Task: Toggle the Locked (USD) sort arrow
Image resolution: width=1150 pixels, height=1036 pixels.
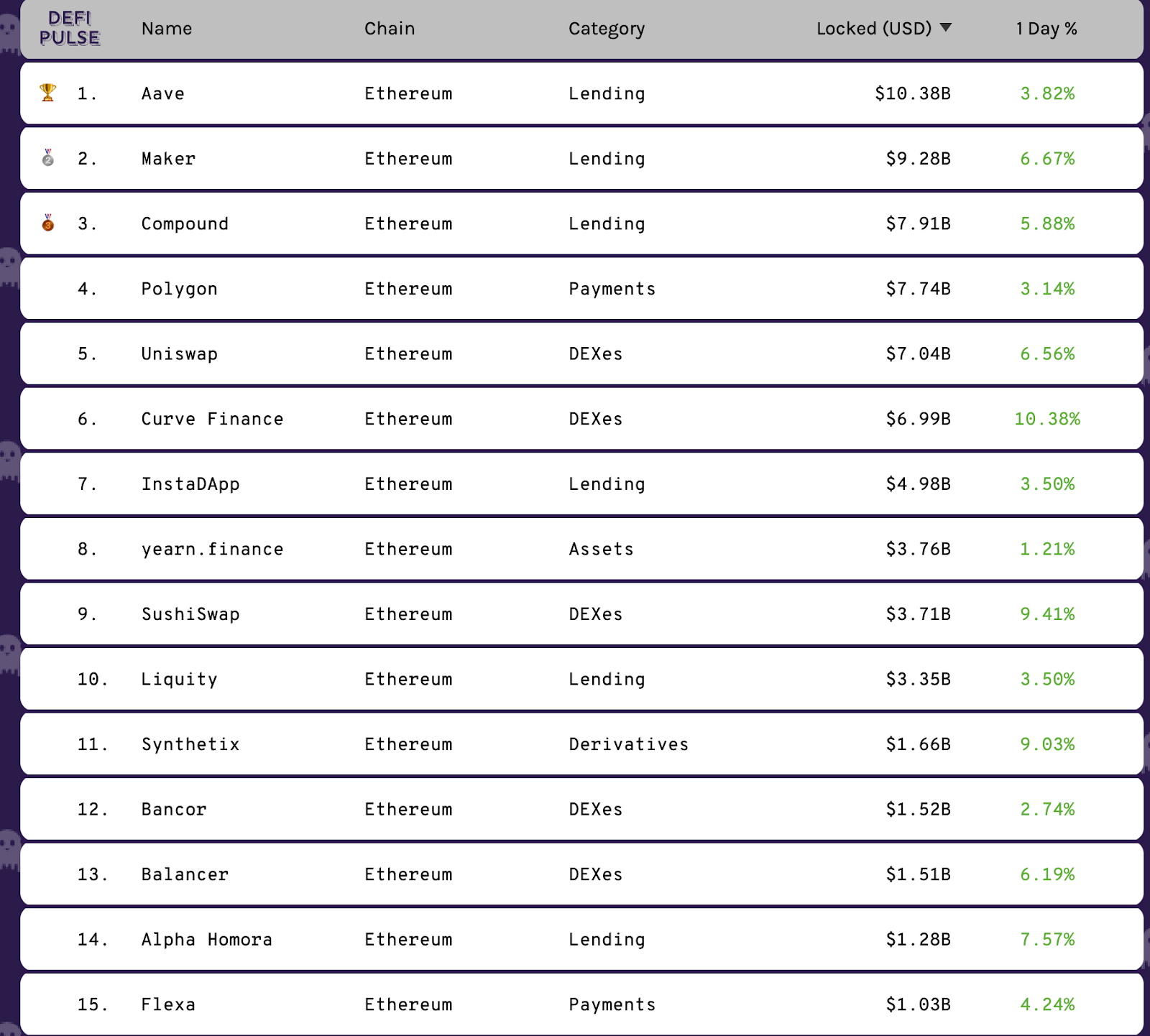Action: click(946, 28)
